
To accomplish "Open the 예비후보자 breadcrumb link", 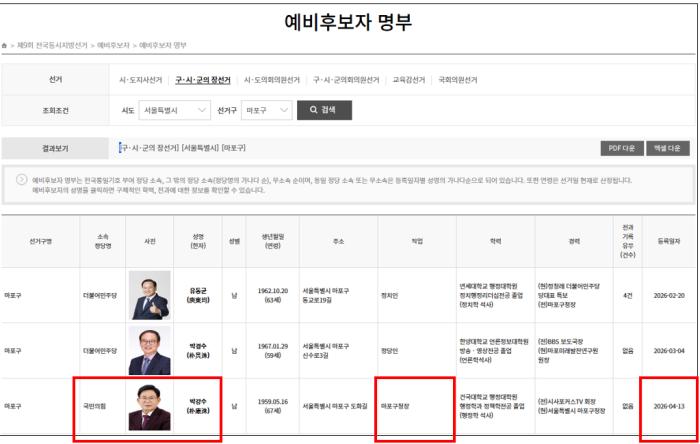I will (113, 46).
